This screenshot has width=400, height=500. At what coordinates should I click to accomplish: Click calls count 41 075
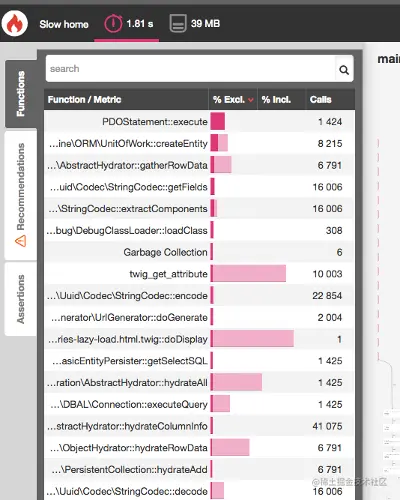(x=327, y=426)
